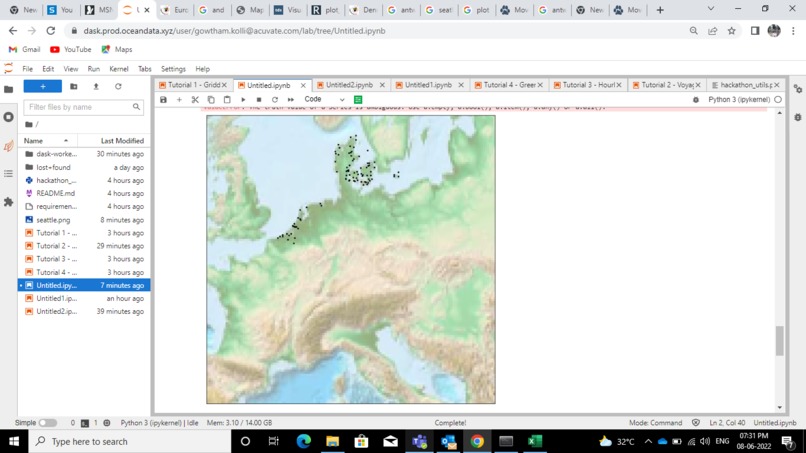
Task: Click the map output image of Europe
Action: [x=351, y=259]
